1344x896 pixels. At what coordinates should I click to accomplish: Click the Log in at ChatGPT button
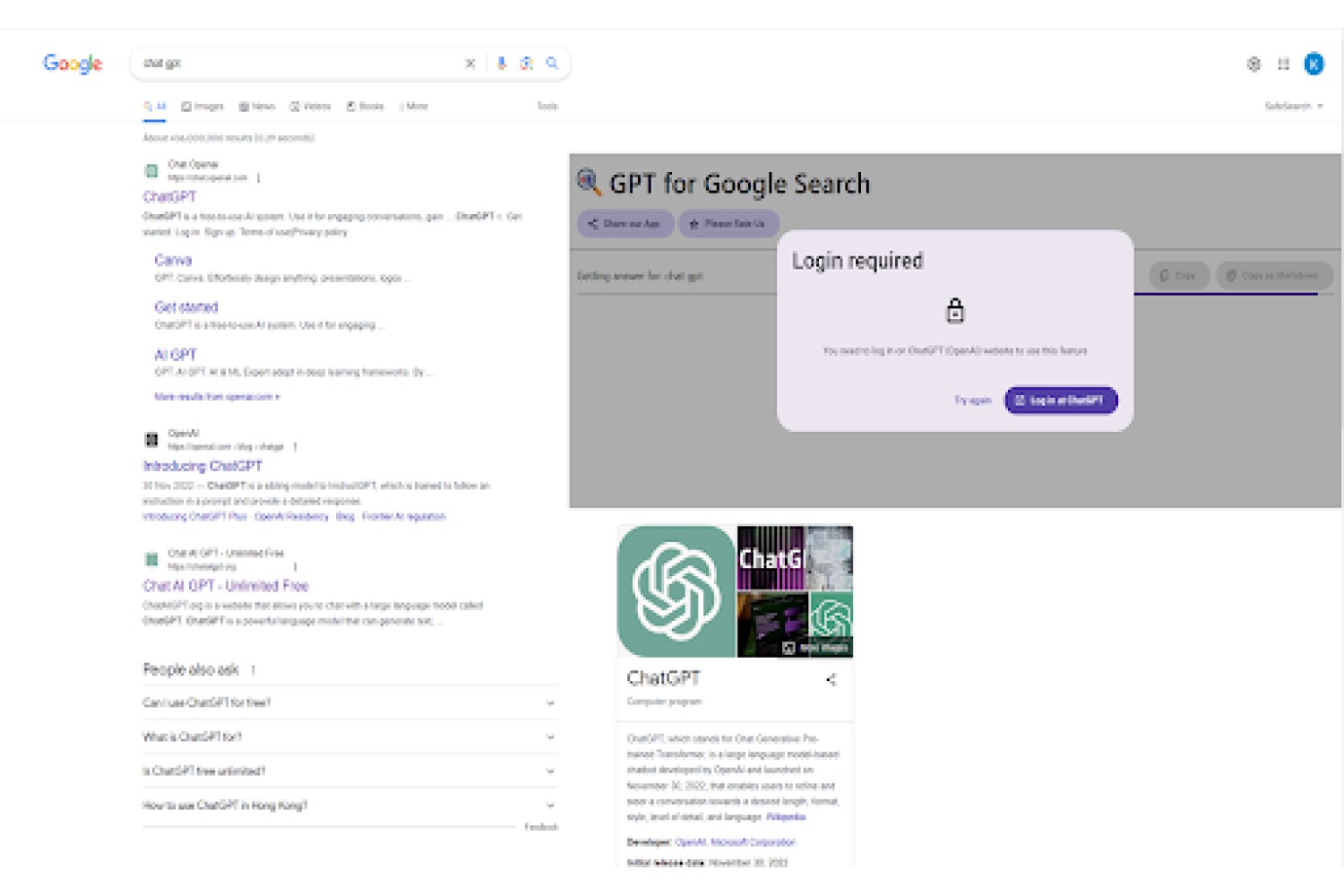1061,401
